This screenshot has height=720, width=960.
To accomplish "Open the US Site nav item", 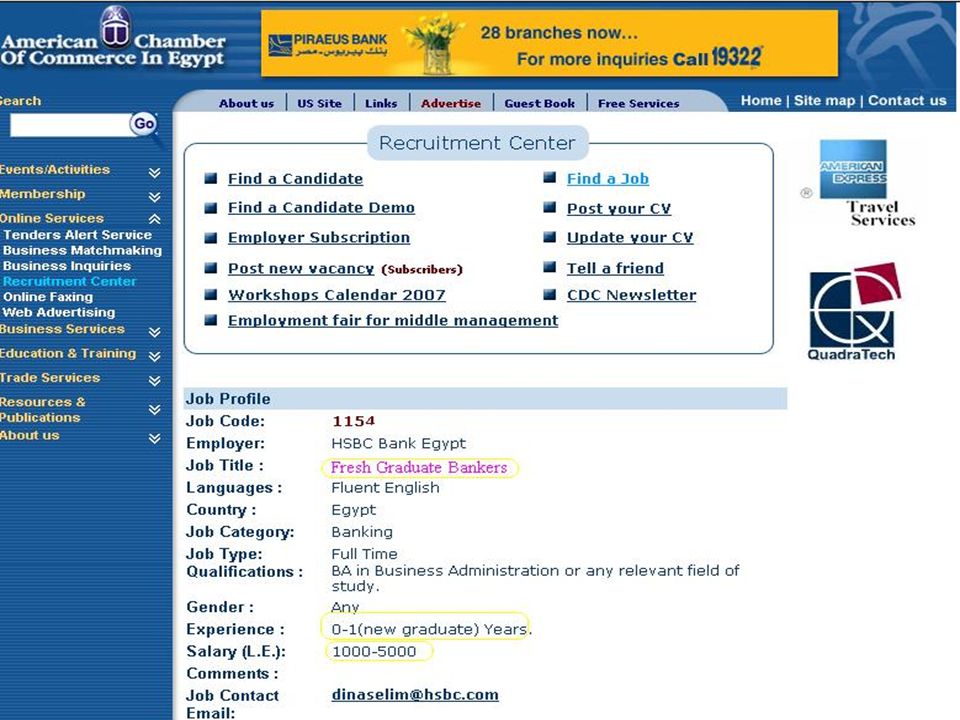I will [x=320, y=103].
